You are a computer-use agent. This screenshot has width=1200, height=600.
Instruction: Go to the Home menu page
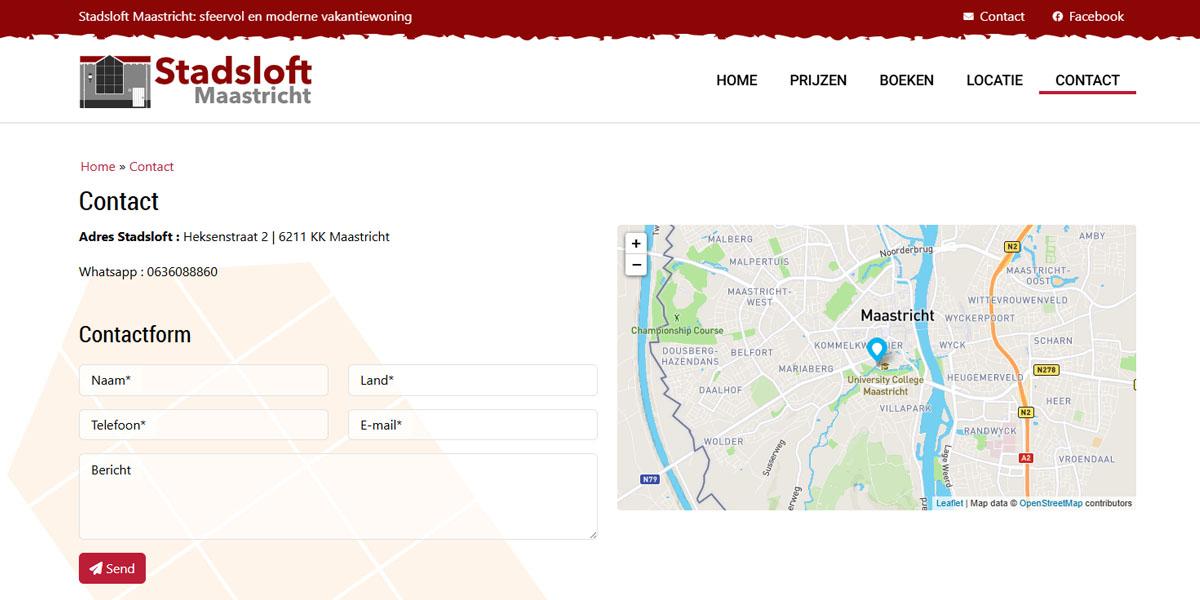(736, 80)
